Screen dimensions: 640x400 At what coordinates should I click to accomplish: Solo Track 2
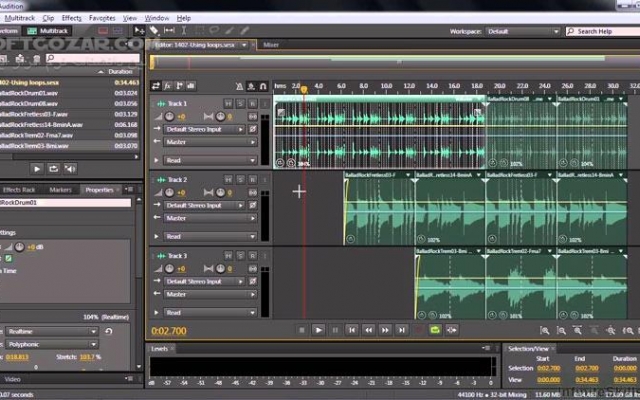[240, 180]
